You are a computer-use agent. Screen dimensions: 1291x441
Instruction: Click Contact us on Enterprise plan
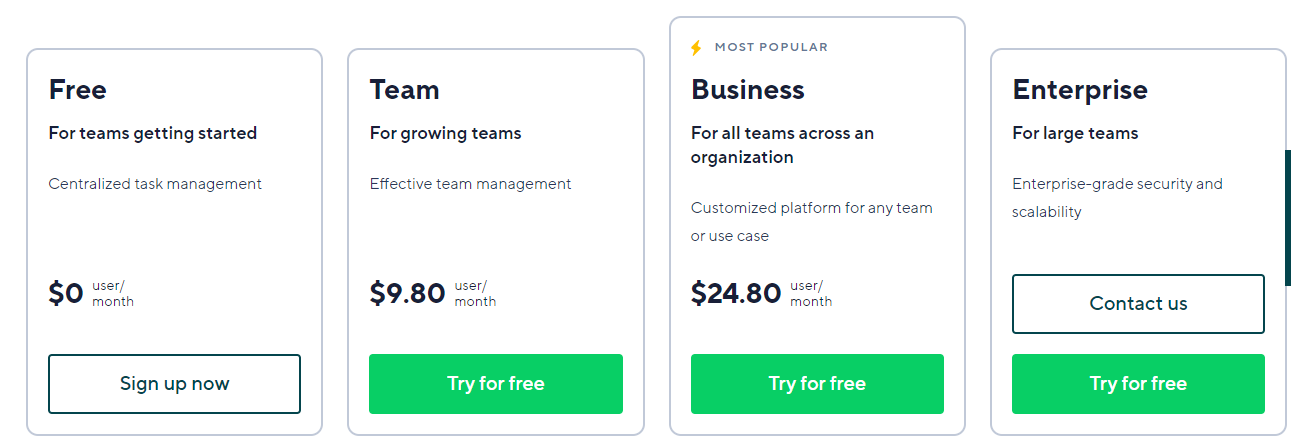coord(1138,304)
